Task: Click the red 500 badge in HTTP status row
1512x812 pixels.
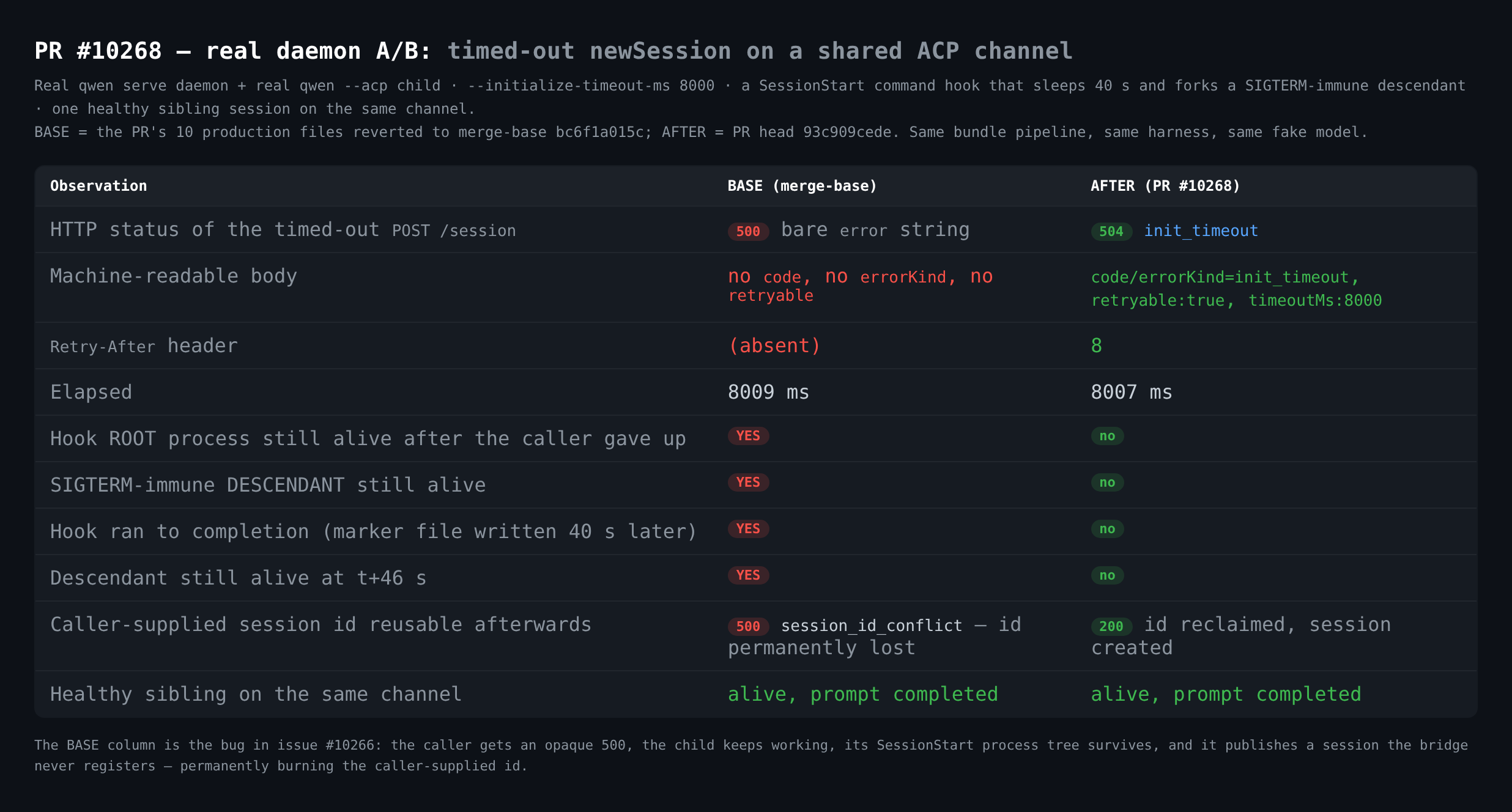Action: click(x=748, y=231)
